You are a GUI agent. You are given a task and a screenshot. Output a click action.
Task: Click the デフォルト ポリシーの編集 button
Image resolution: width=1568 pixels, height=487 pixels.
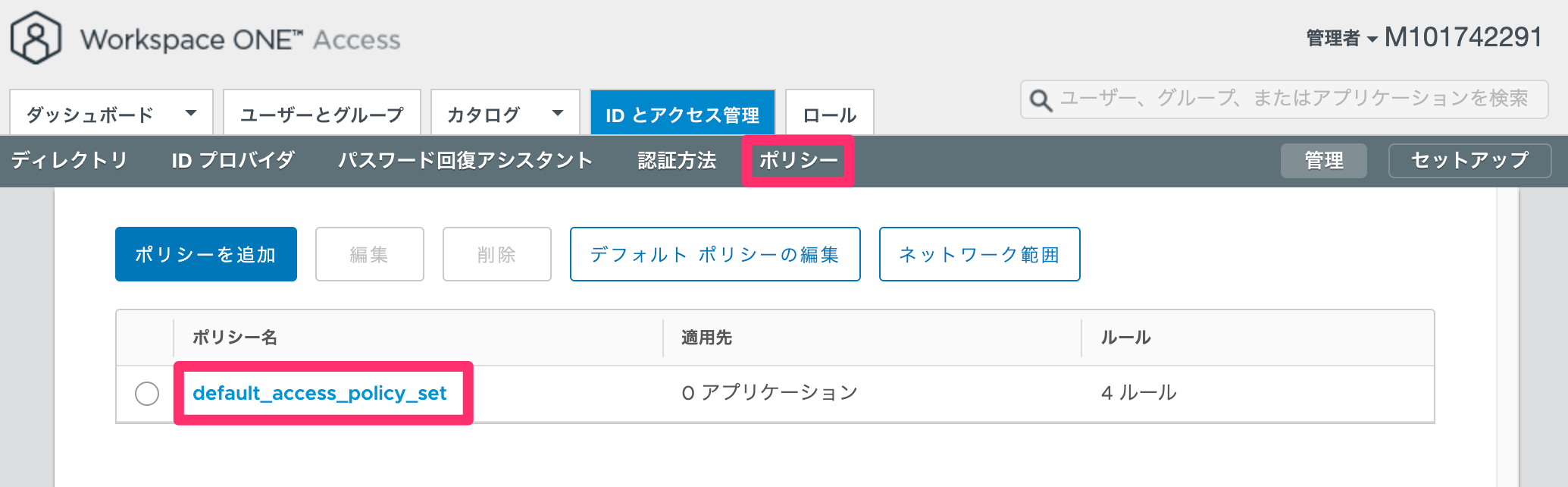(715, 254)
